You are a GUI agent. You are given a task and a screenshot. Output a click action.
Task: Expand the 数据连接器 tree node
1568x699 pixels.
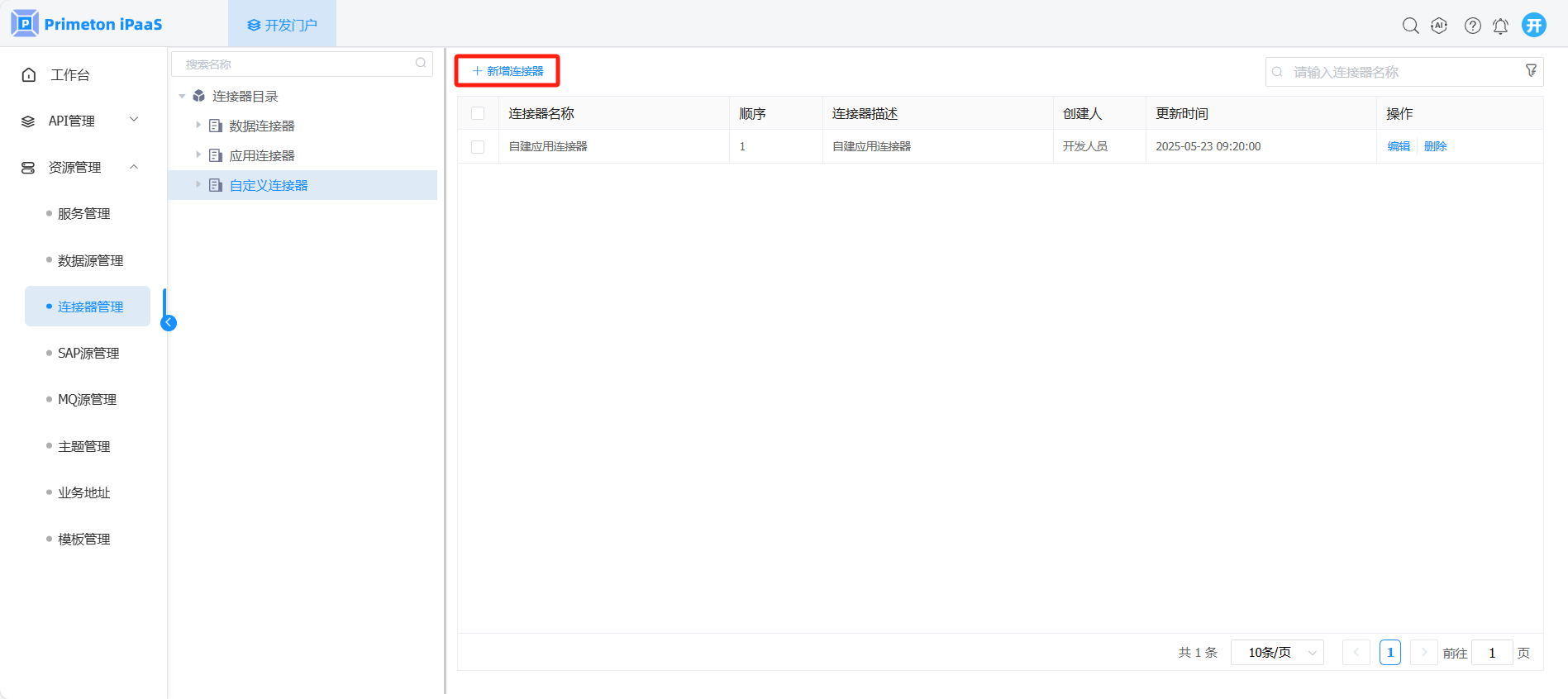[x=198, y=125]
